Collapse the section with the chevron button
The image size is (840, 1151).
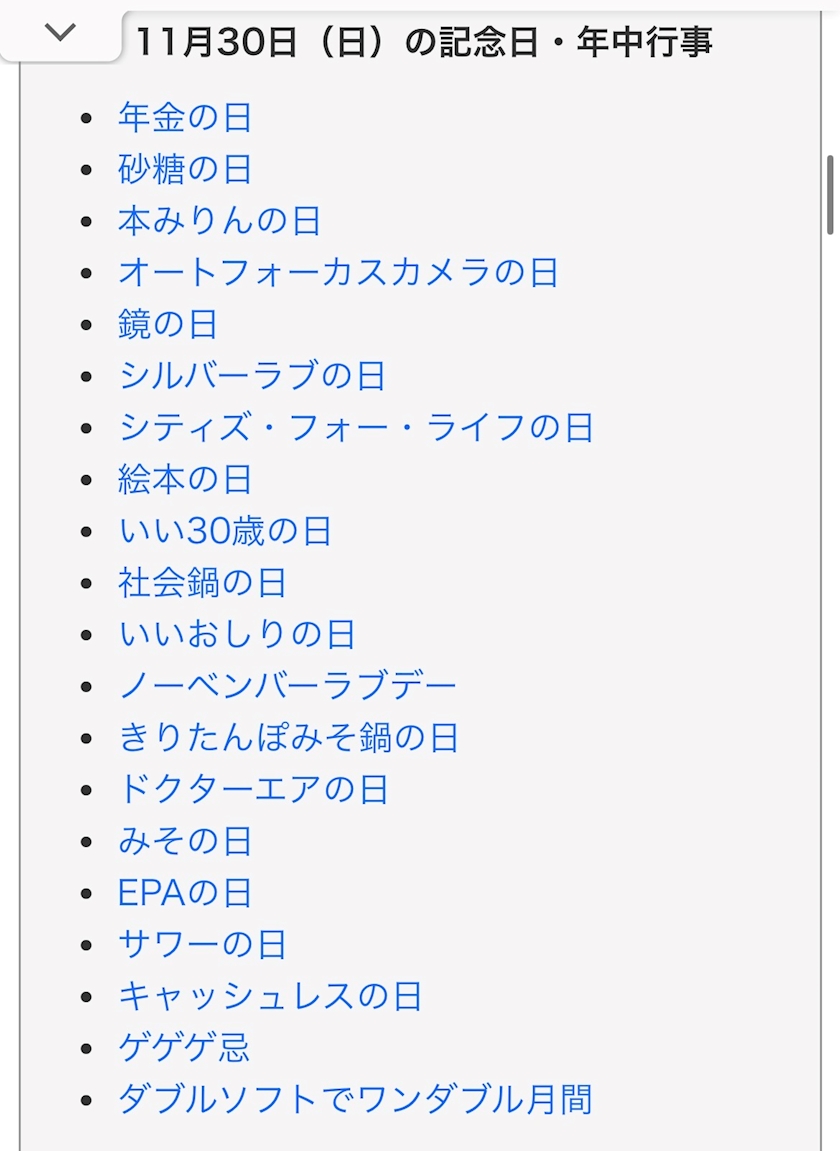(61, 33)
